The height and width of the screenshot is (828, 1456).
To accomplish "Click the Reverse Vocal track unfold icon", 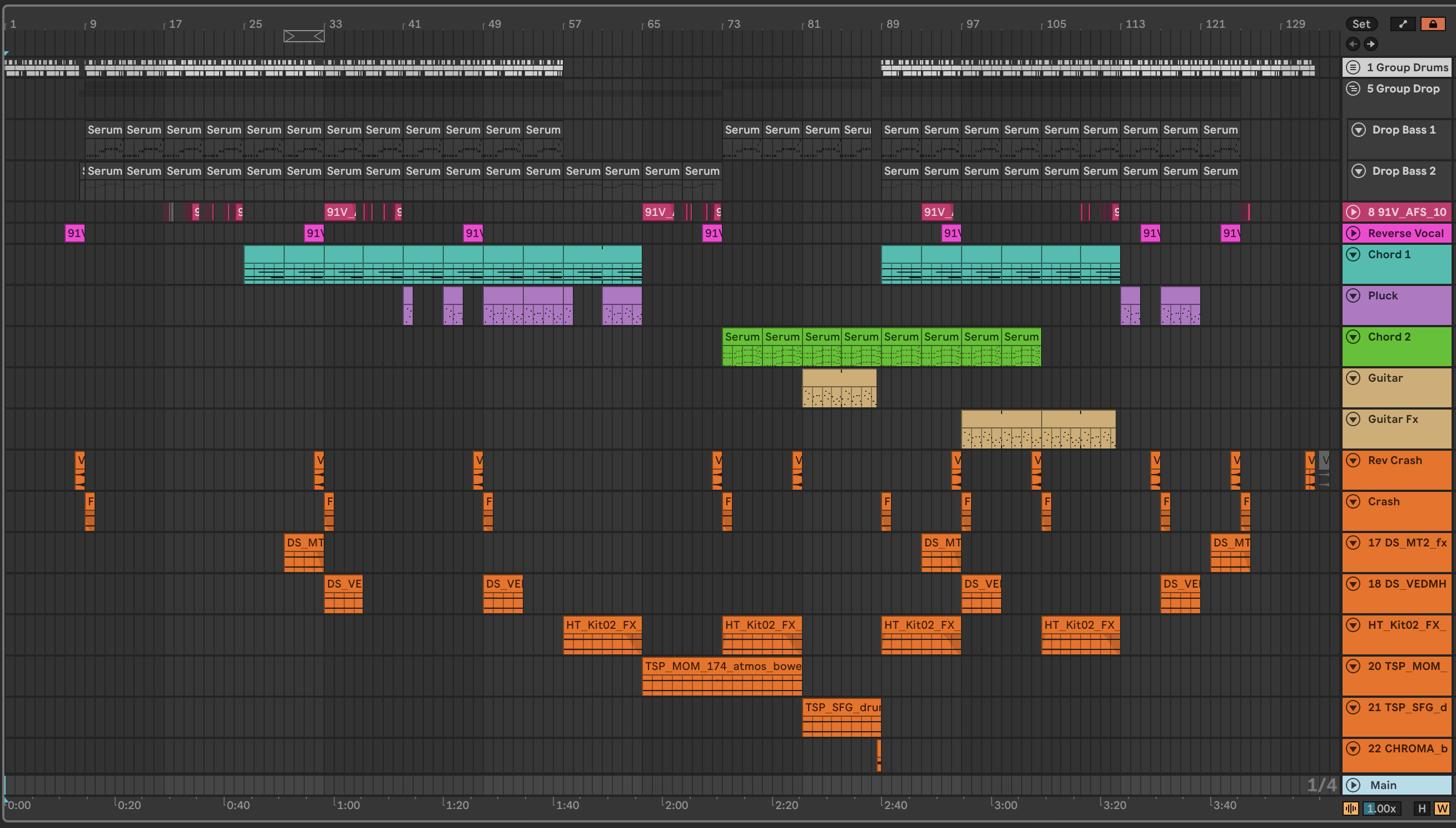I will pos(1353,233).
